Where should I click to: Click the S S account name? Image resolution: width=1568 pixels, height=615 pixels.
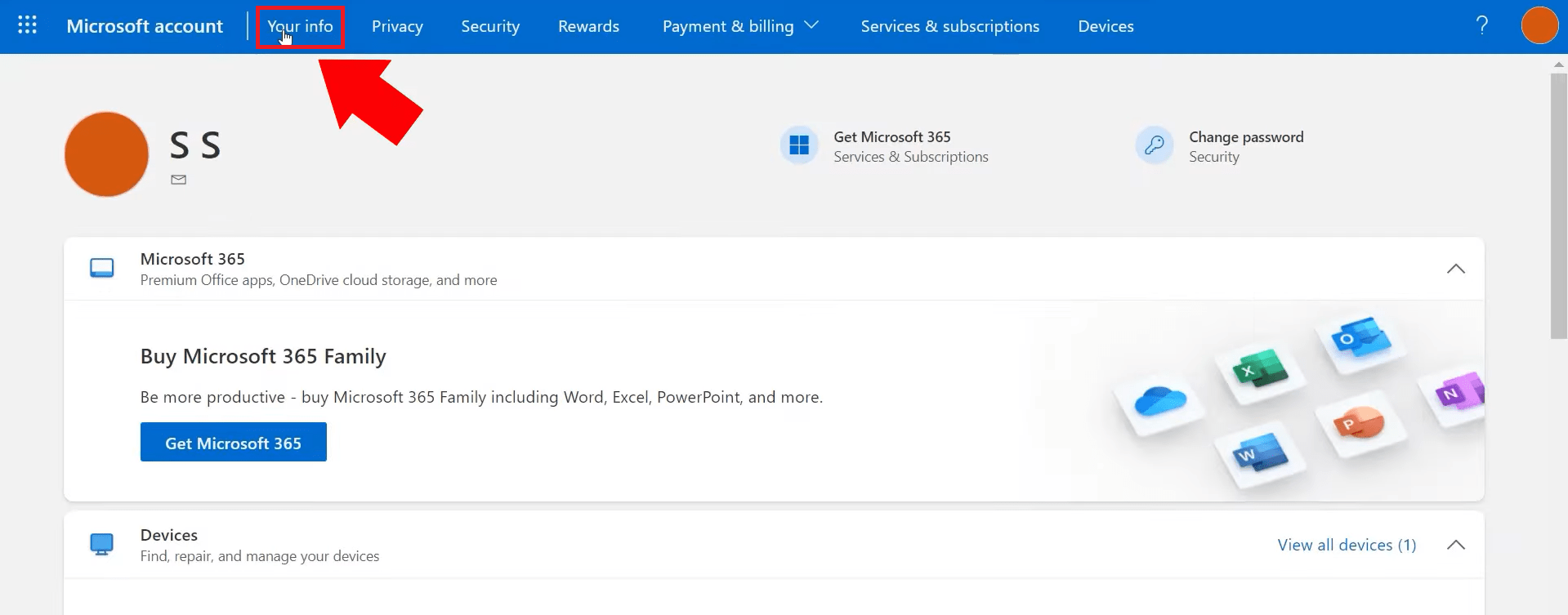(x=195, y=145)
